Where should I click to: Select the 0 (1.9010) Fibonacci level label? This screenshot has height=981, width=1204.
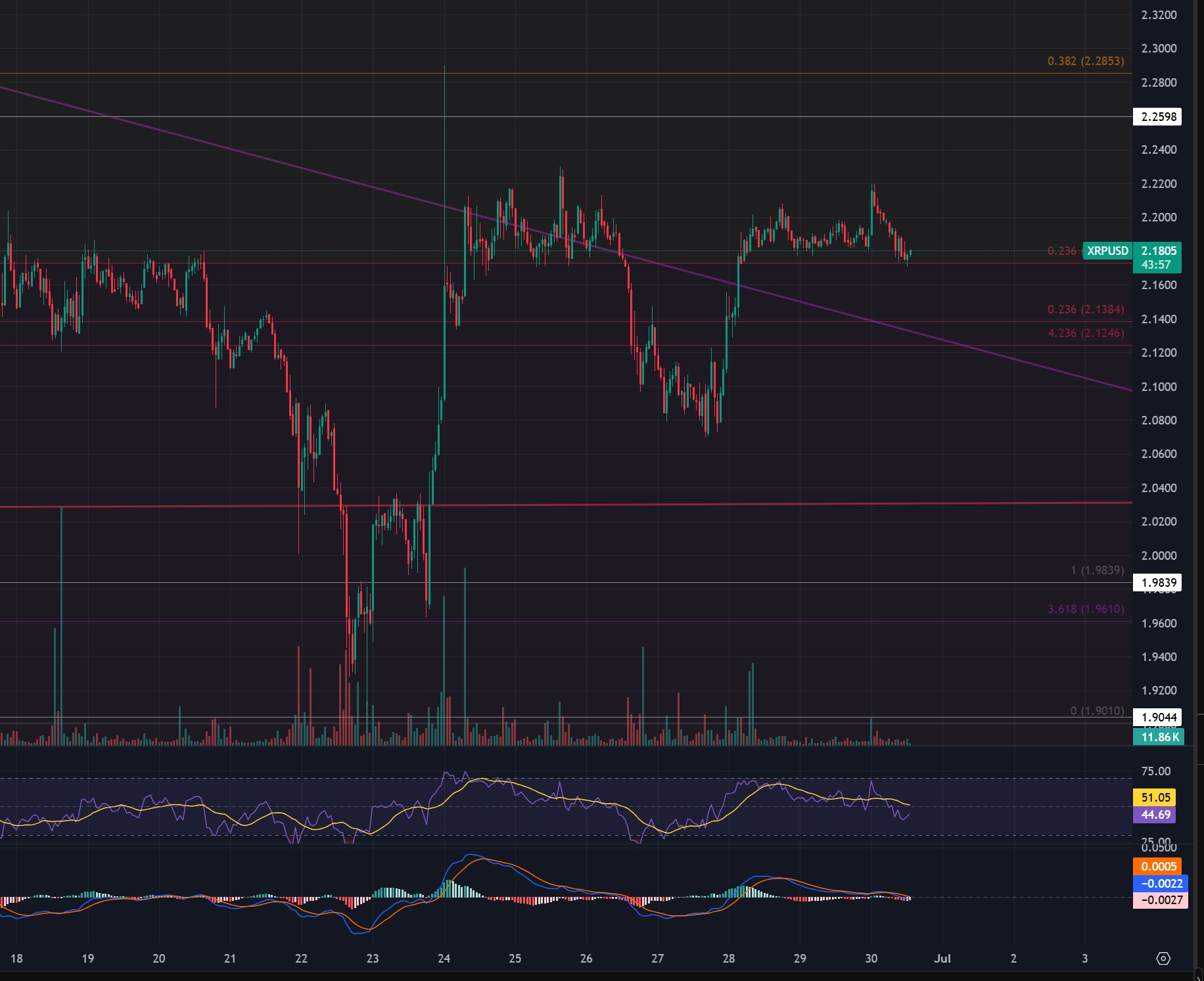tap(1098, 711)
